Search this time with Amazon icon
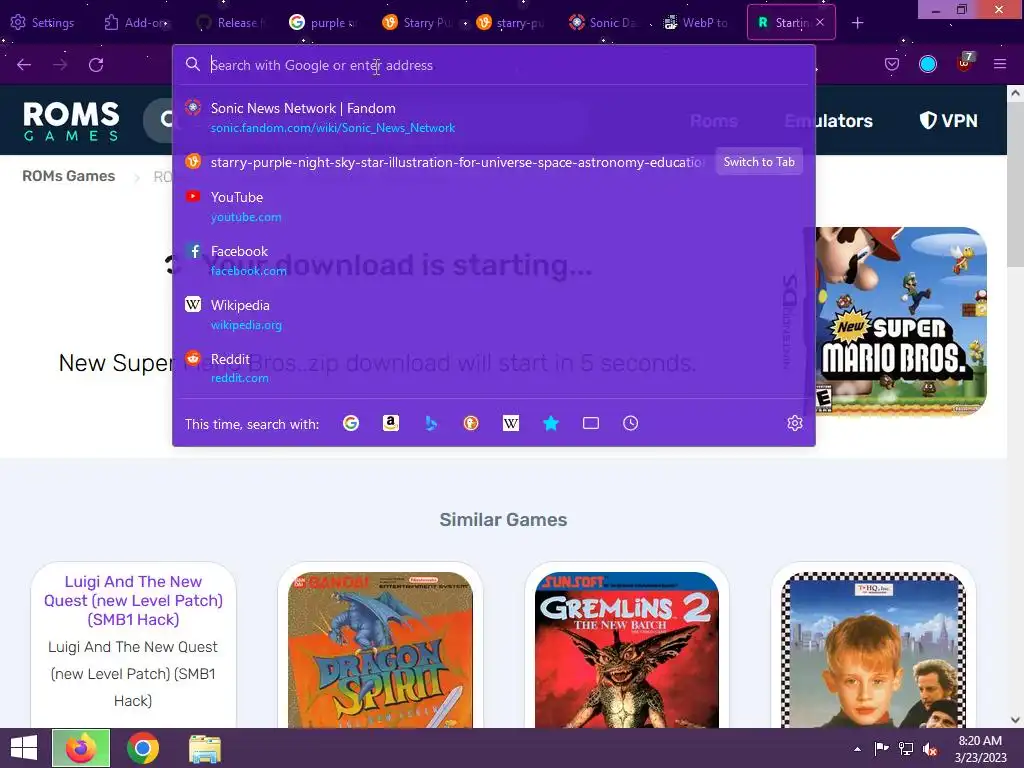 391,423
